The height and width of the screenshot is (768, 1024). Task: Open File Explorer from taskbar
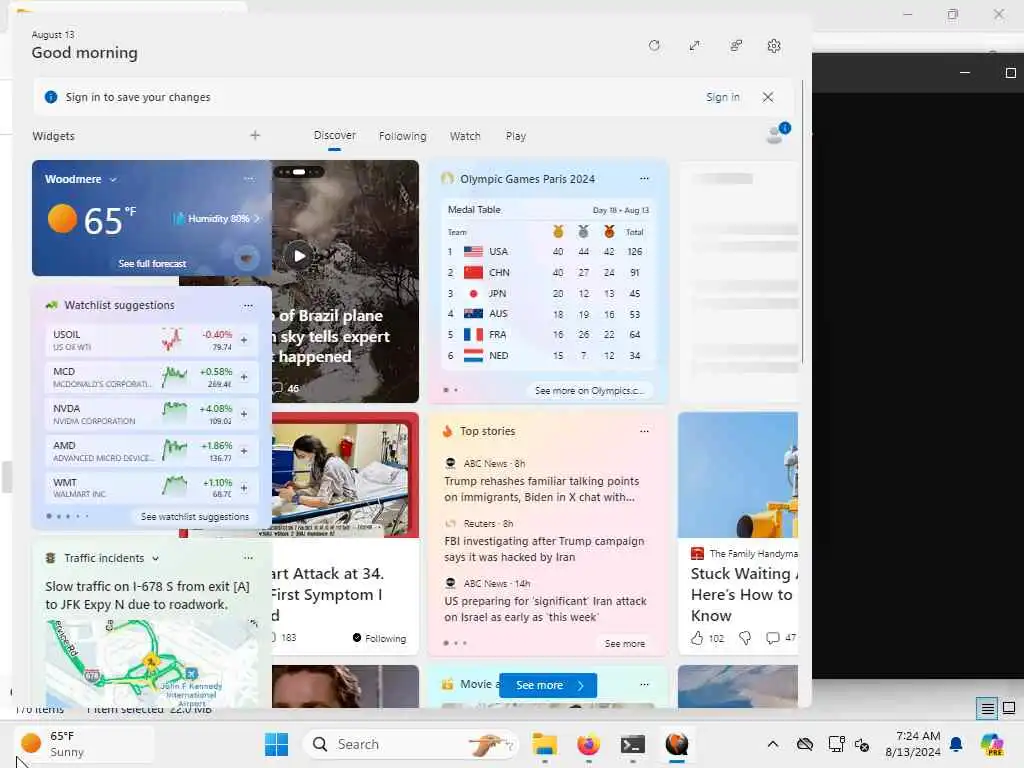coord(544,744)
